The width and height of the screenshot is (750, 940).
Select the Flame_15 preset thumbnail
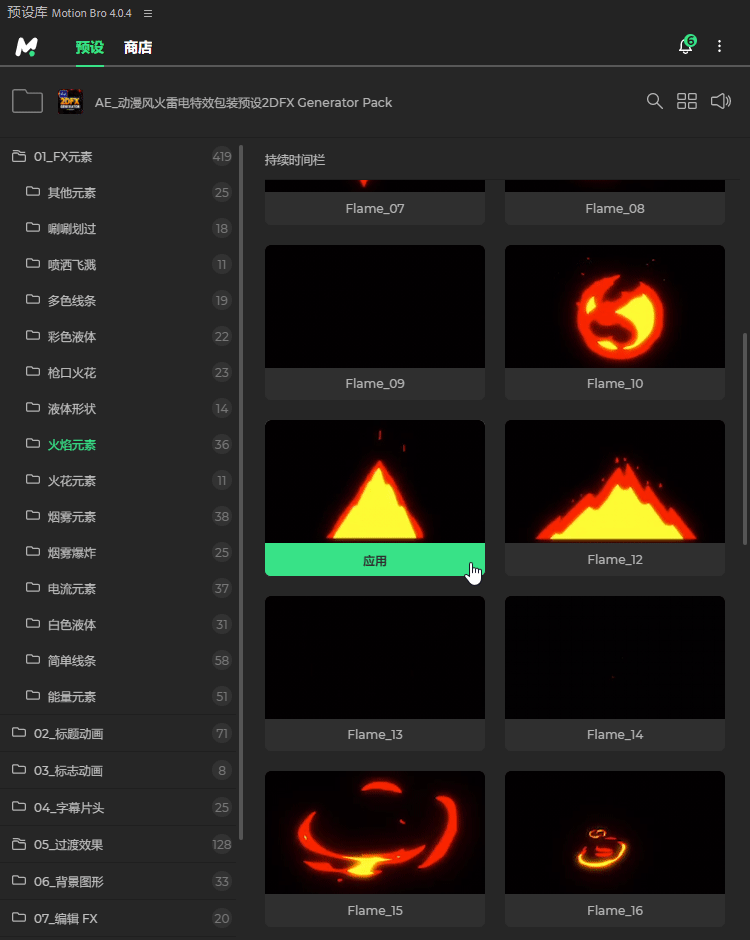375,832
